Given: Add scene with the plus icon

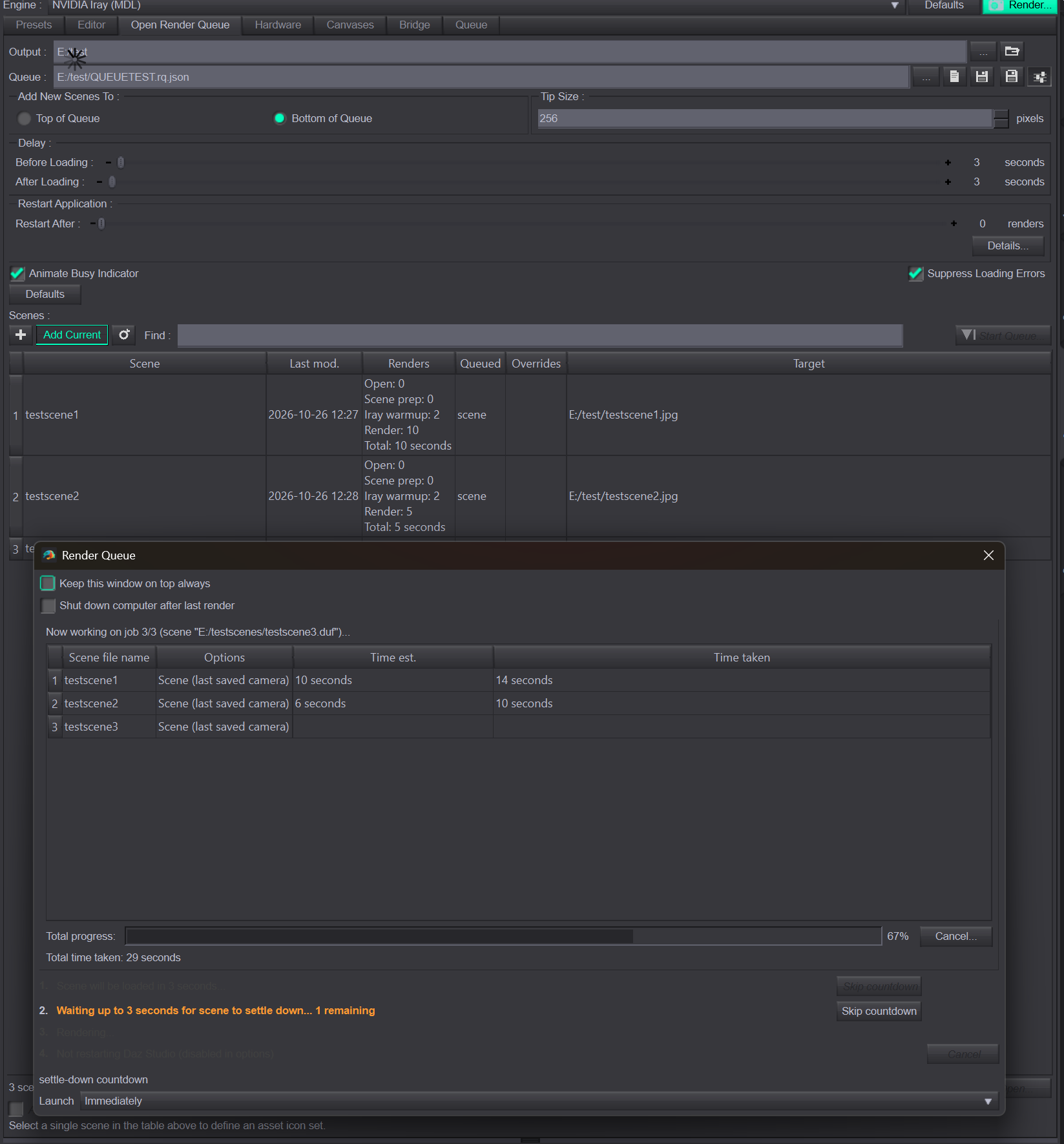Looking at the screenshot, I should coord(21,335).
